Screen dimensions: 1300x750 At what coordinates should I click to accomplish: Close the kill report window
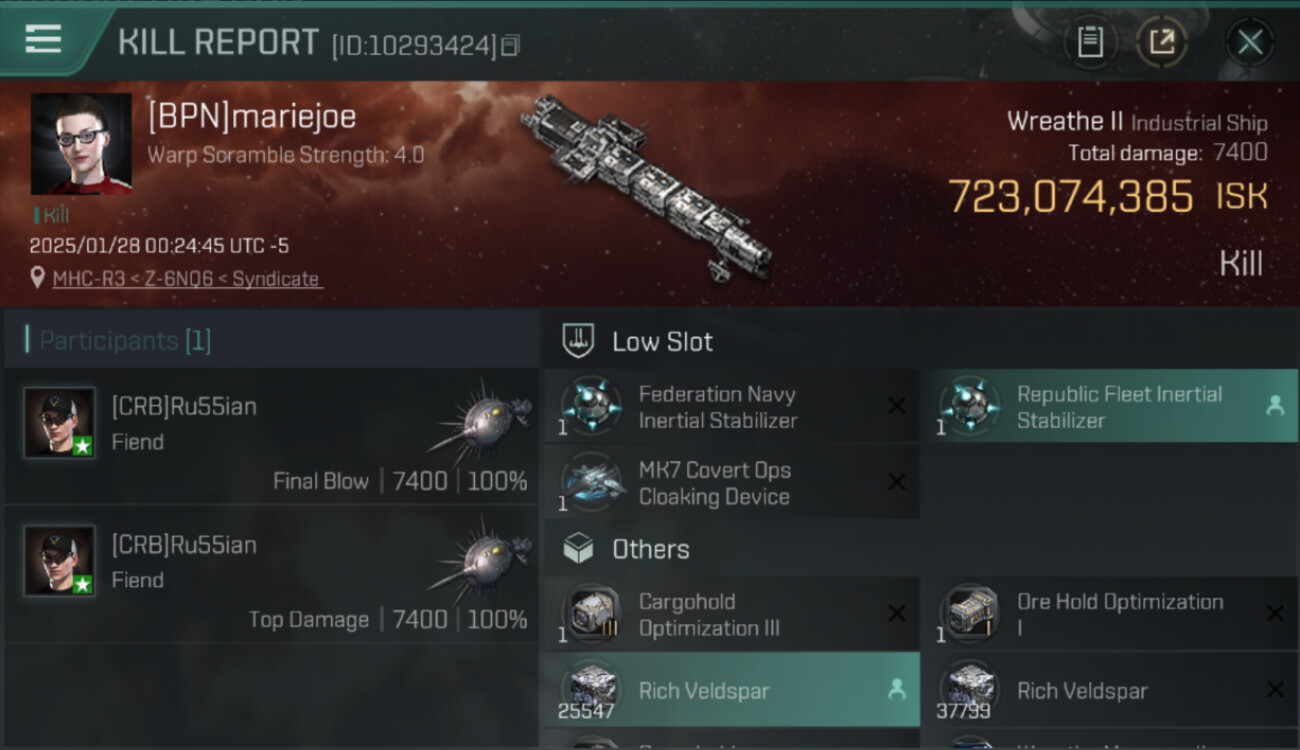click(1250, 42)
